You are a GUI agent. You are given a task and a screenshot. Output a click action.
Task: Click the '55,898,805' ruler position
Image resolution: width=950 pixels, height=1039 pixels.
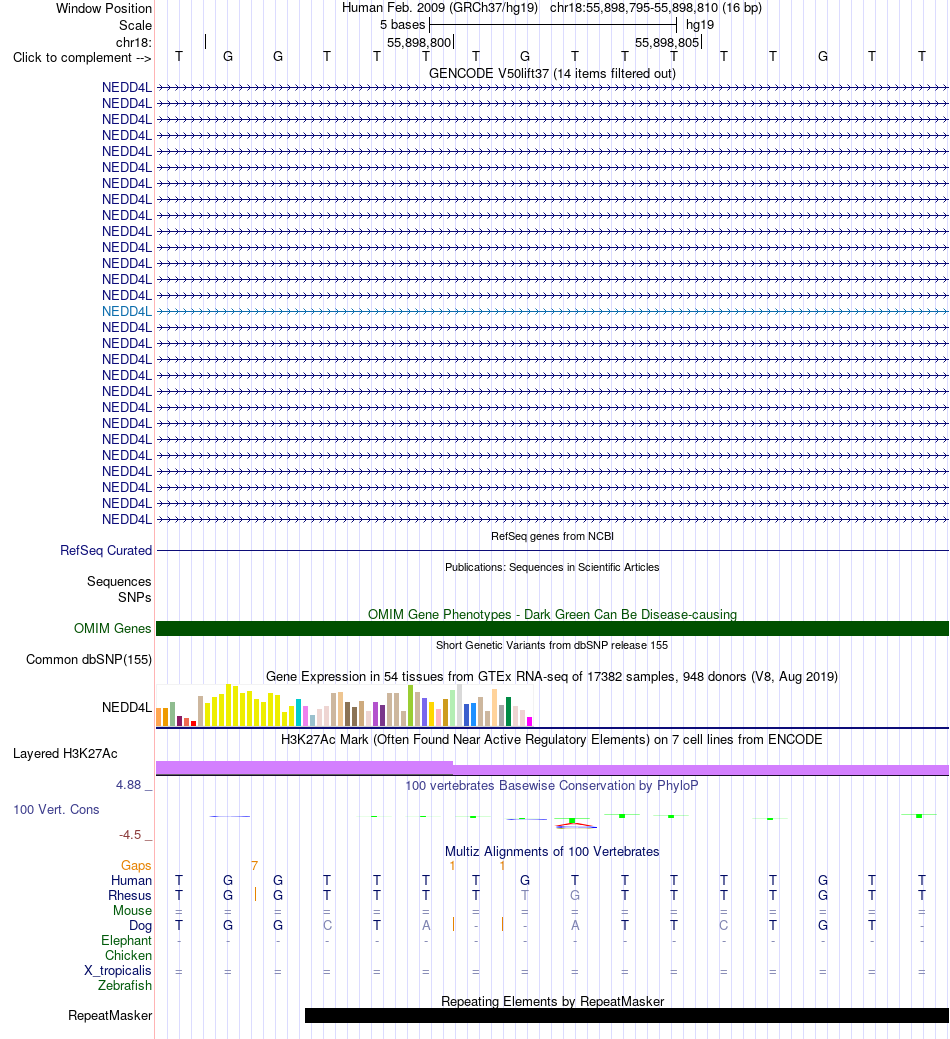666,42
